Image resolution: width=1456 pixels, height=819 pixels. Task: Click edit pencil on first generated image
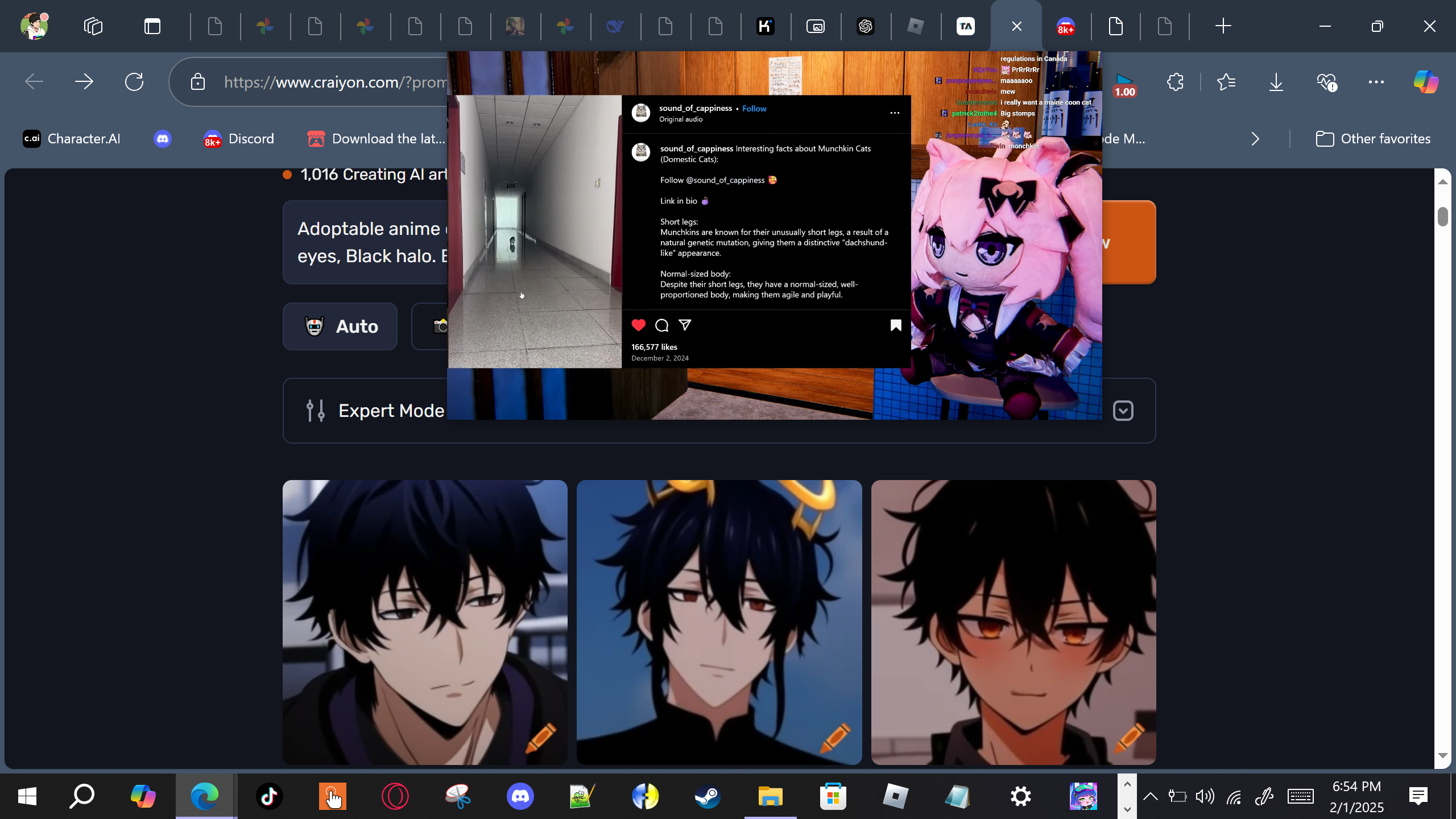point(540,738)
